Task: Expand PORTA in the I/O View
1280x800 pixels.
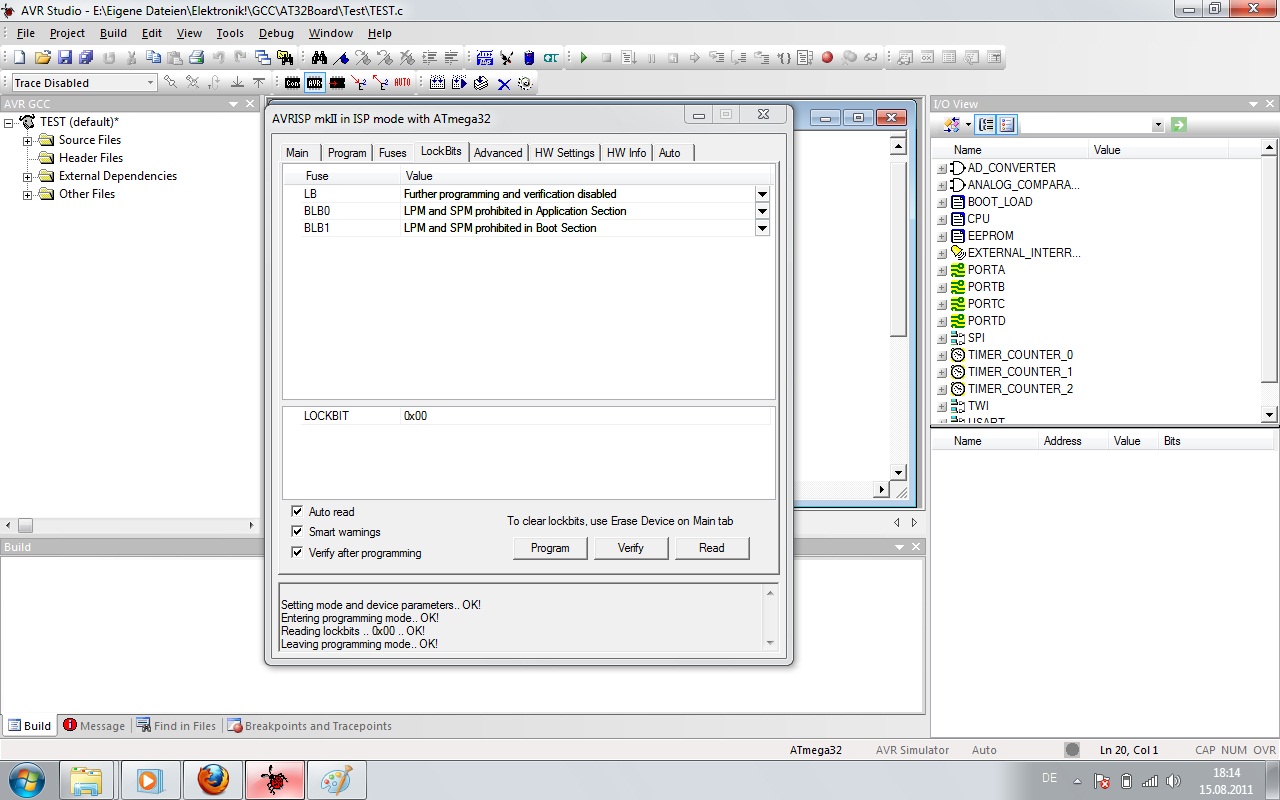Action: point(942,270)
